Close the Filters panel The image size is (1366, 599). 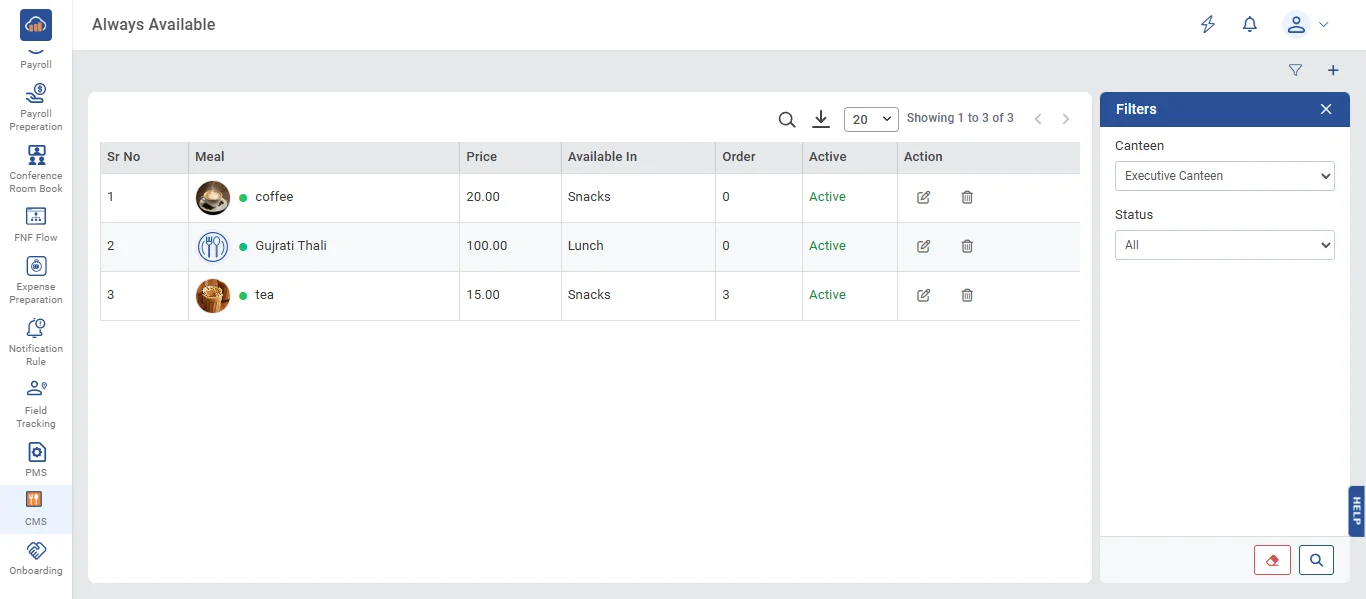point(1326,109)
